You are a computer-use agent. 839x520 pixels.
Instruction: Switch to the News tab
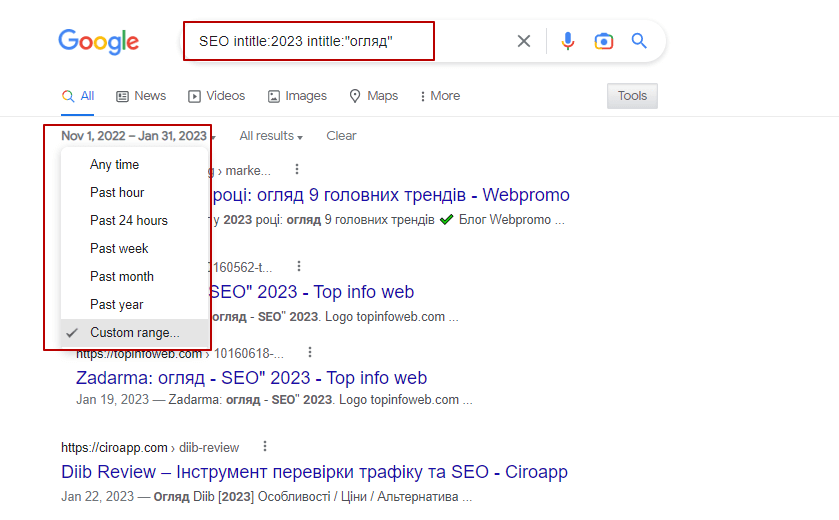click(141, 96)
